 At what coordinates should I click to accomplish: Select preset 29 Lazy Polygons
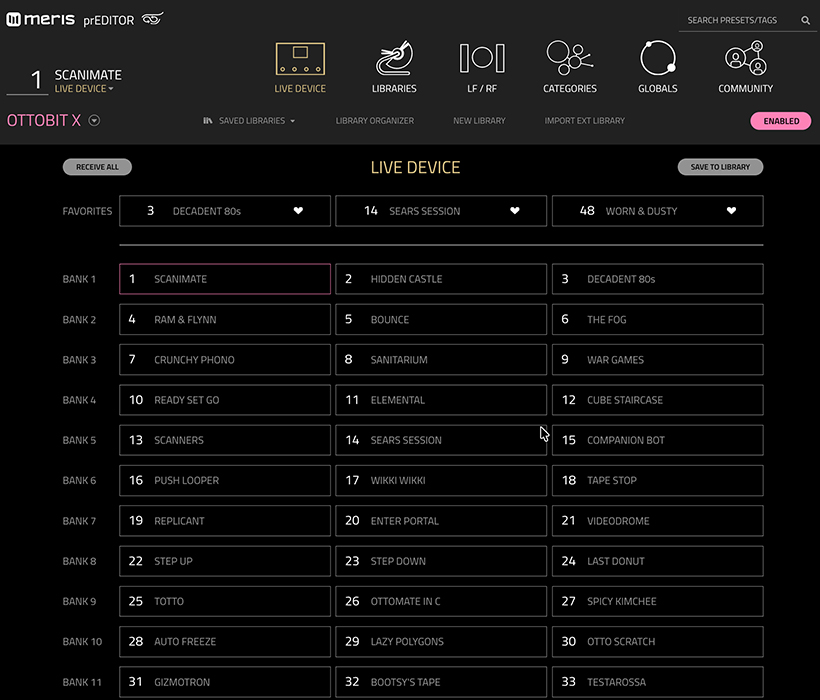tap(441, 641)
